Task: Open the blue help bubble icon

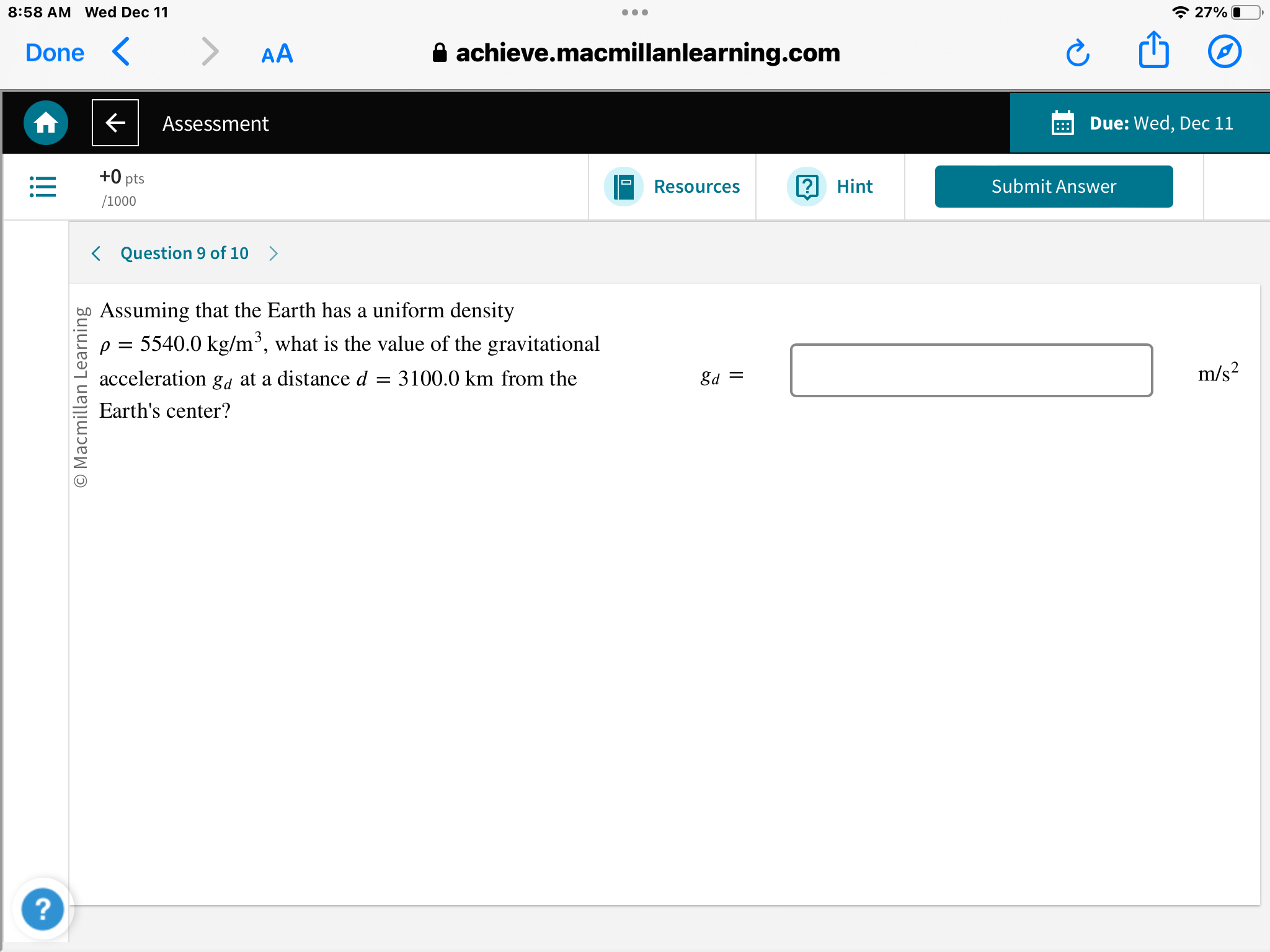Action: (42, 909)
